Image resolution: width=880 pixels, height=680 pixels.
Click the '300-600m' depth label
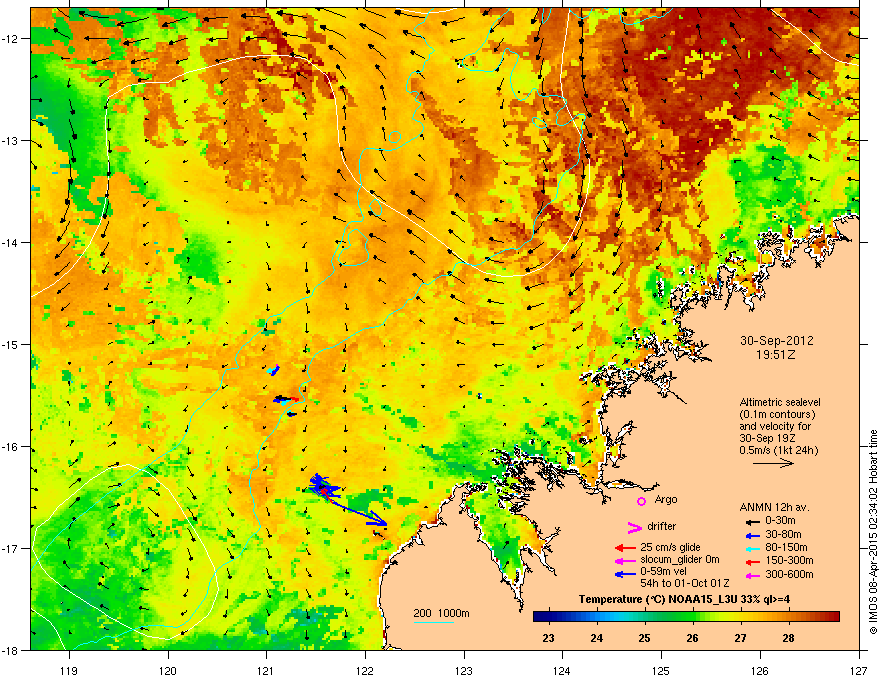coord(789,575)
